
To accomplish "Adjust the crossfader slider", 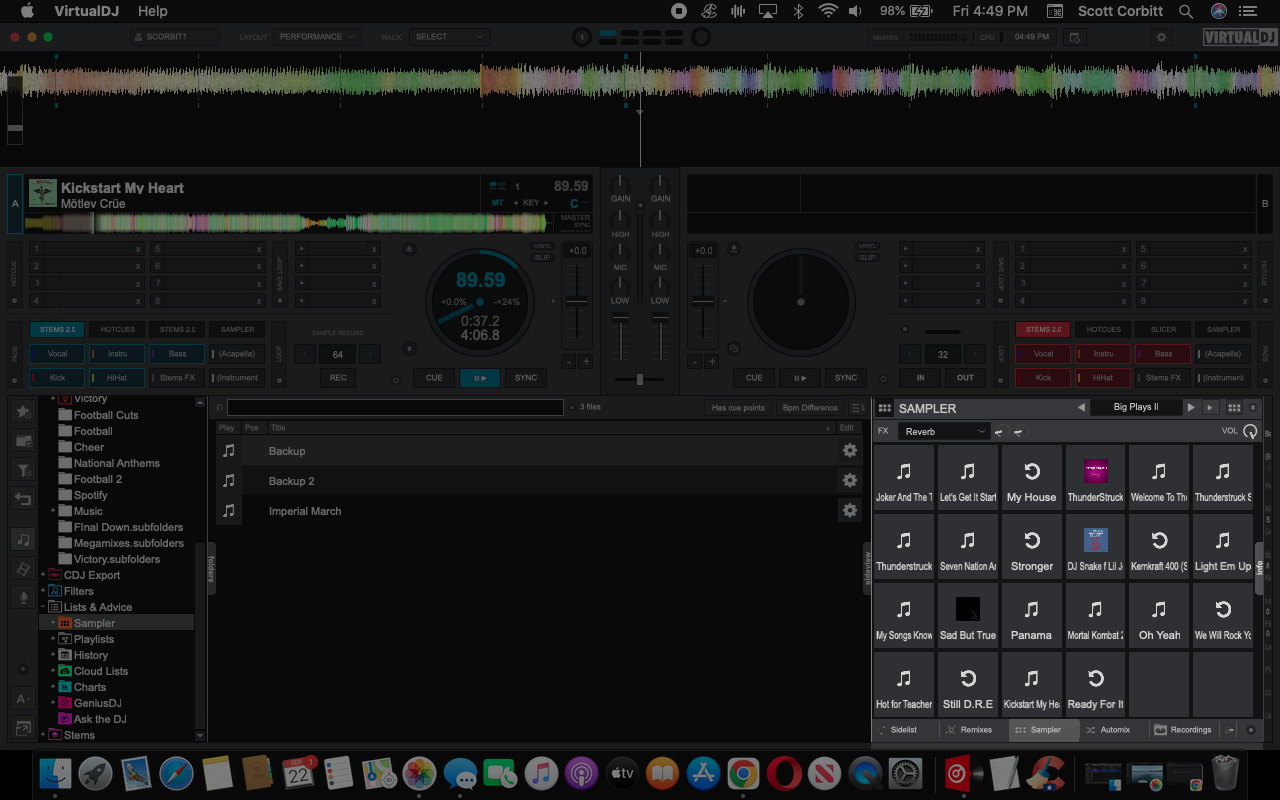I will [x=639, y=379].
